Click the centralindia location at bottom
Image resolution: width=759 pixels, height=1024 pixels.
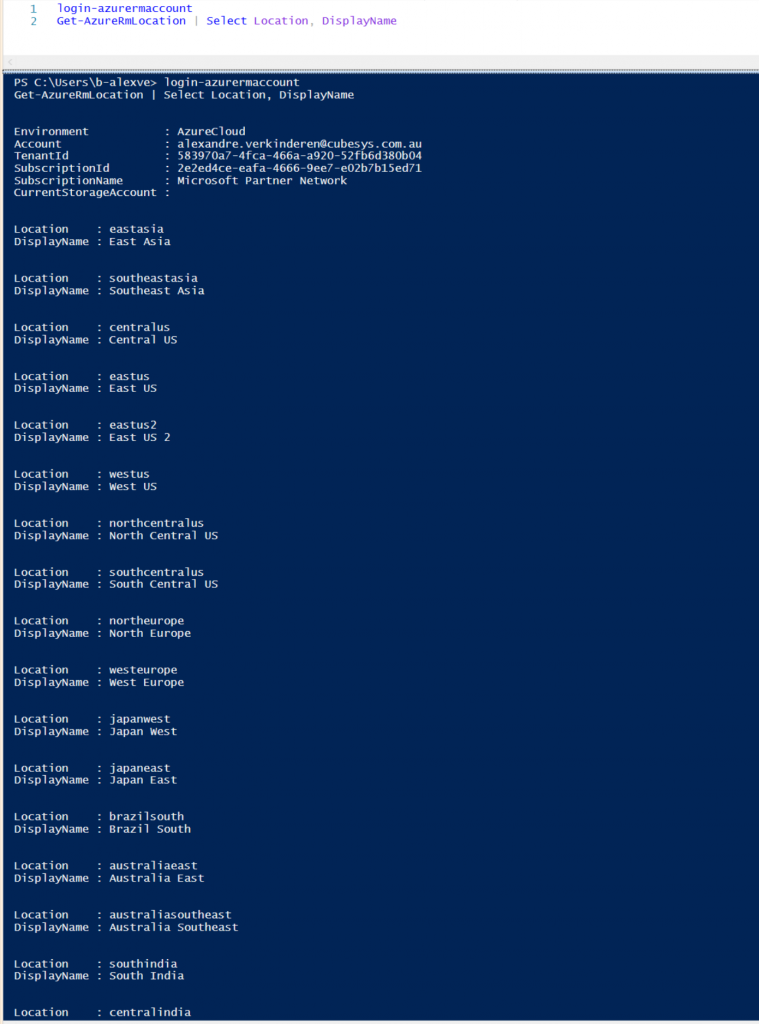149,1012
